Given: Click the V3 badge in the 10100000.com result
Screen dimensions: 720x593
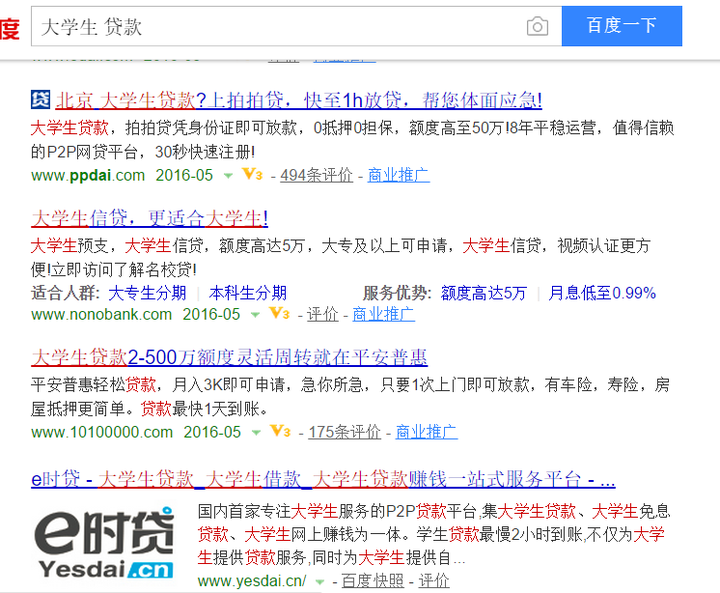Looking at the screenshot, I should 281,431.
